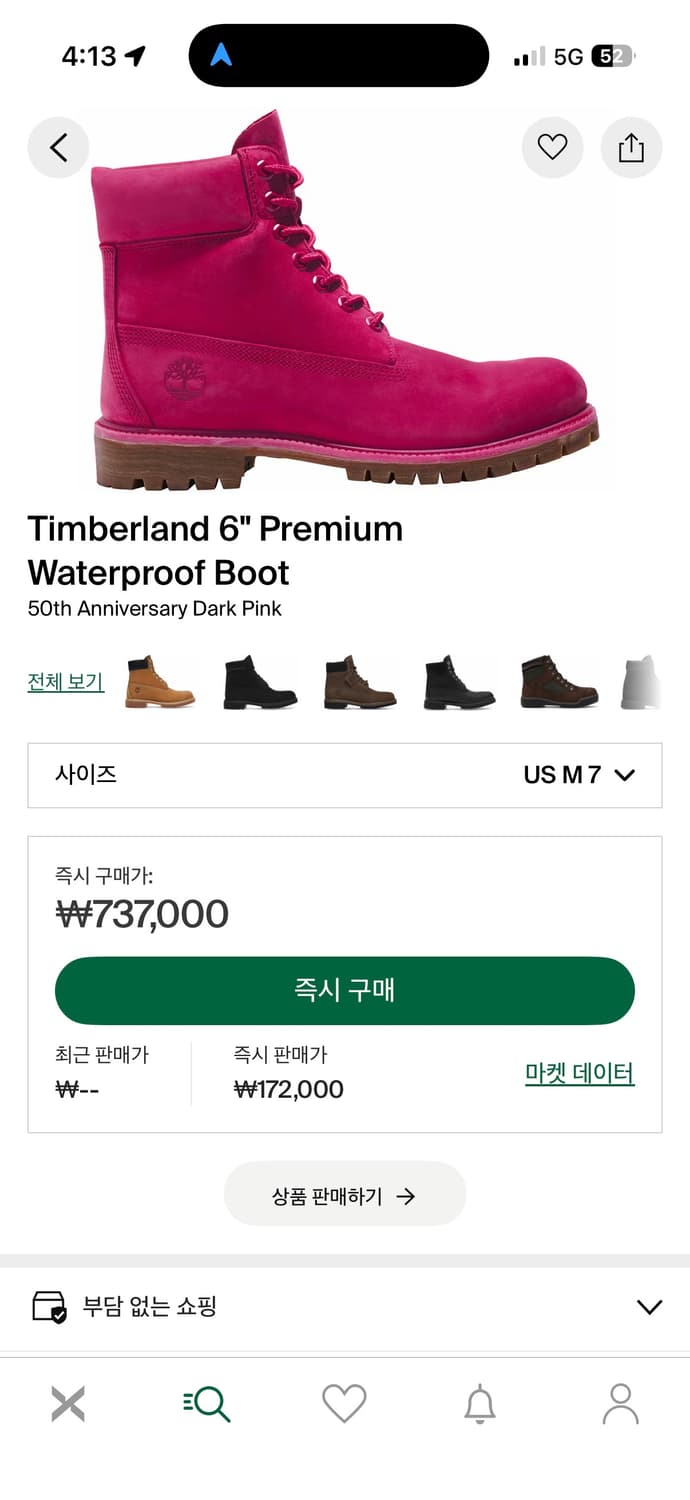
Task: Open the share sheet icon
Action: coord(631,148)
